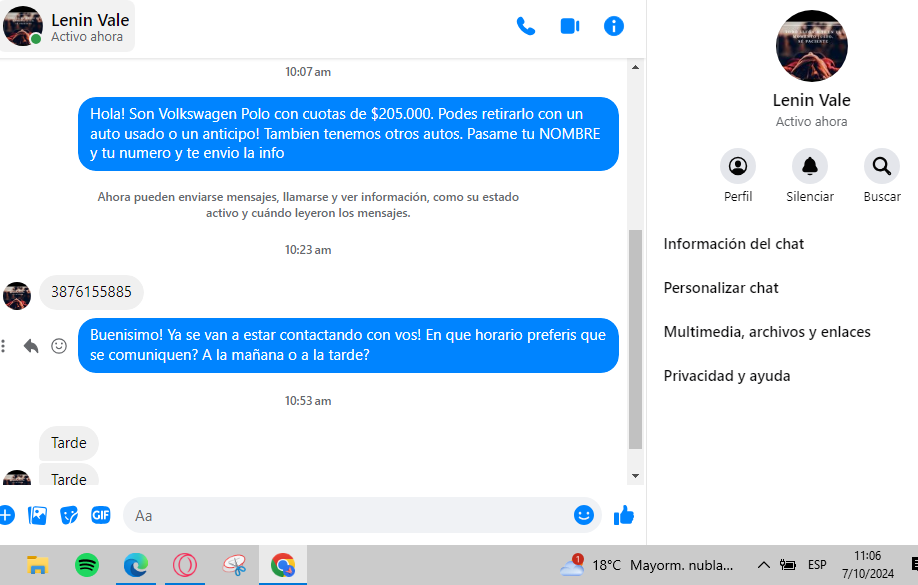Attach a photo with the image icon
Image resolution: width=918 pixels, height=585 pixels.
click(x=37, y=515)
